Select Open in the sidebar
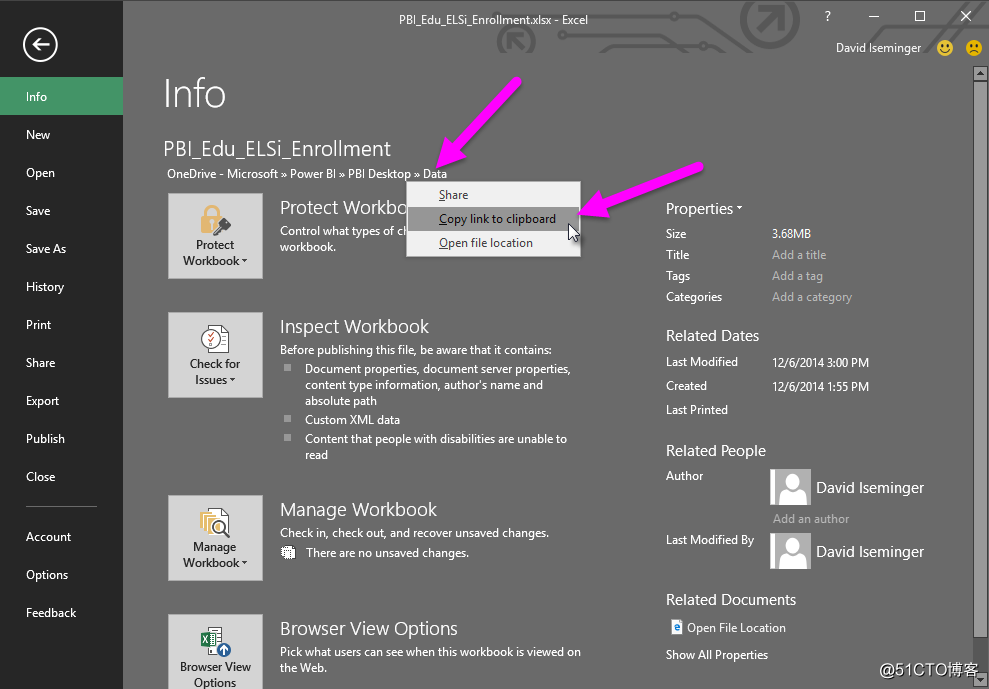 pyautogui.click(x=61, y=173)
